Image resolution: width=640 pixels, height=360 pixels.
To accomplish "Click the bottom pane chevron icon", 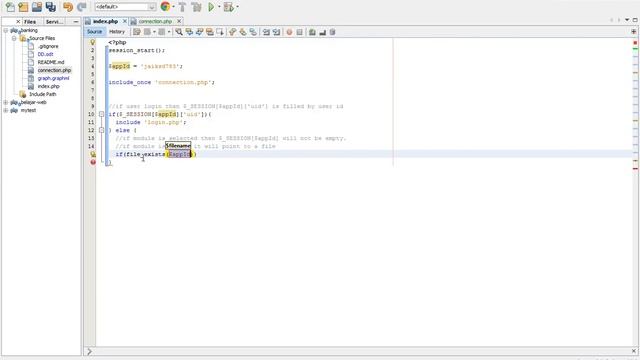I will click(x=89, y=351).
